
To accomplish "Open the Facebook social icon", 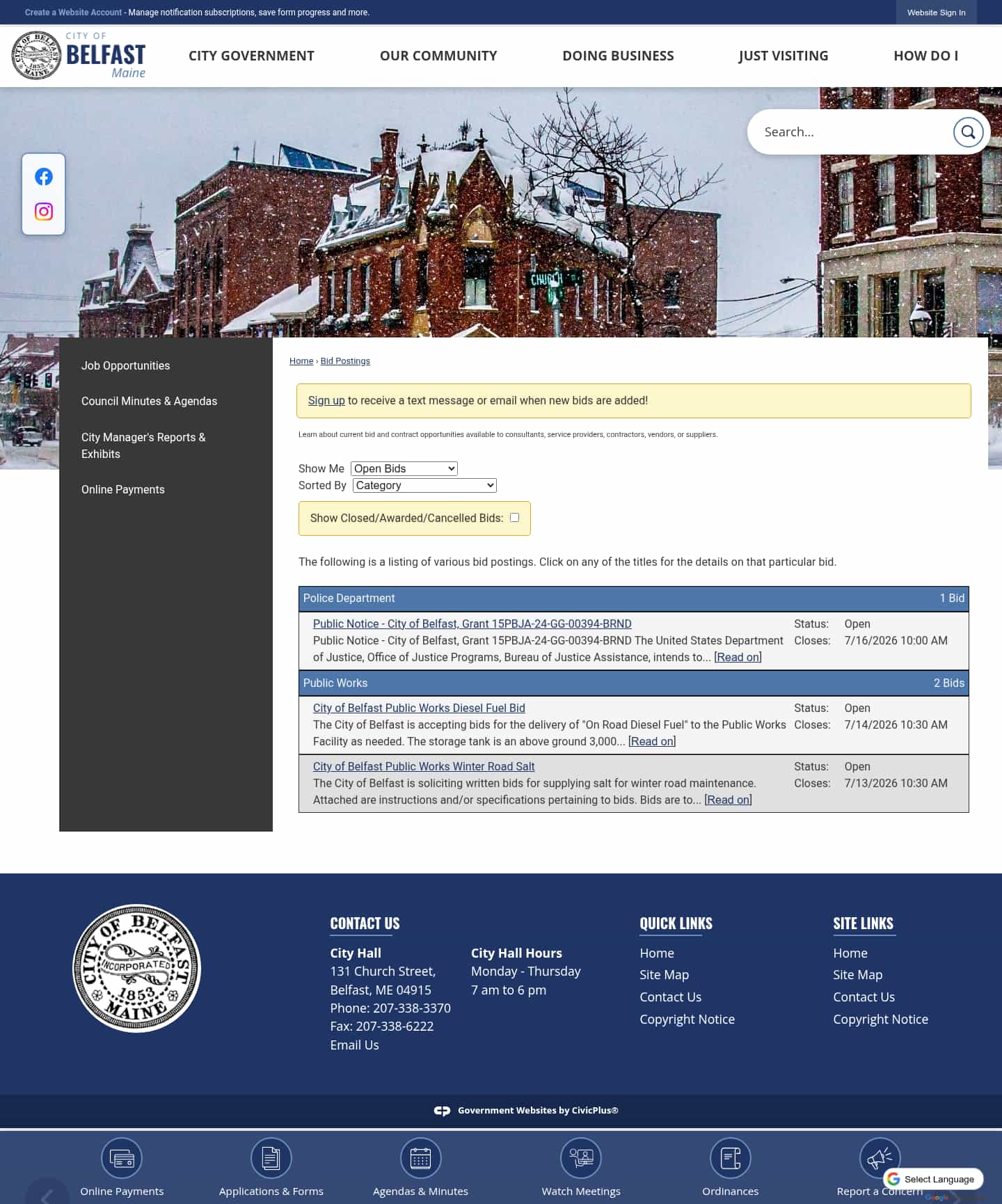I will [44, 177].
